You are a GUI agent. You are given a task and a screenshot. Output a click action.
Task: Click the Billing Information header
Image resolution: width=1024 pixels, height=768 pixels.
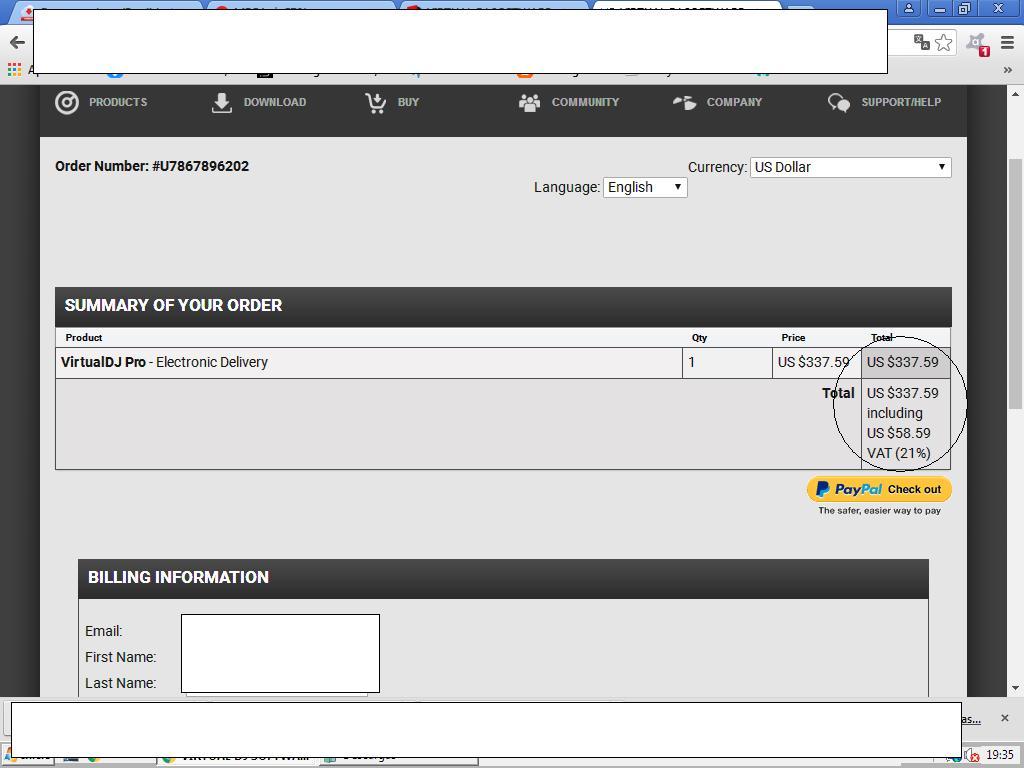point(503,578)
